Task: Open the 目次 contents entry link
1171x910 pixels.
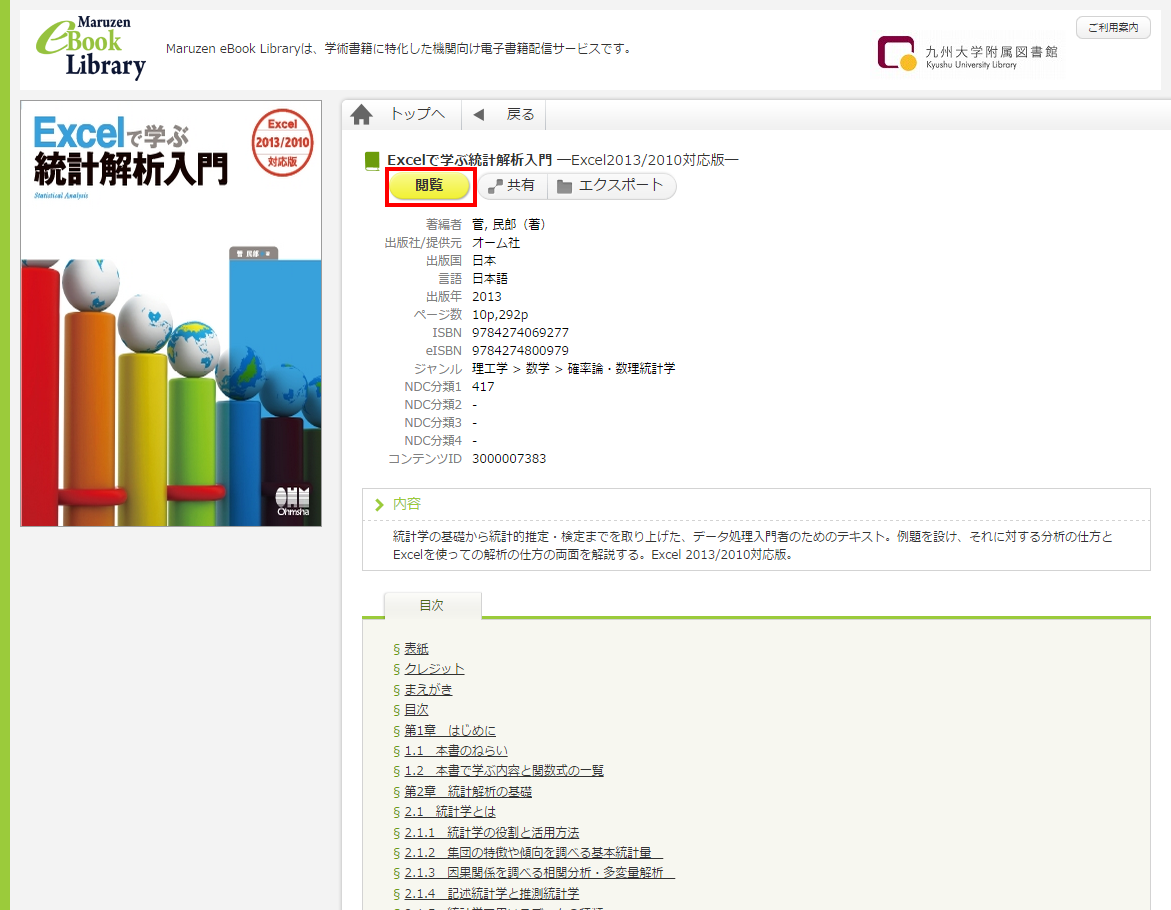Action: [x=416, y=710]
